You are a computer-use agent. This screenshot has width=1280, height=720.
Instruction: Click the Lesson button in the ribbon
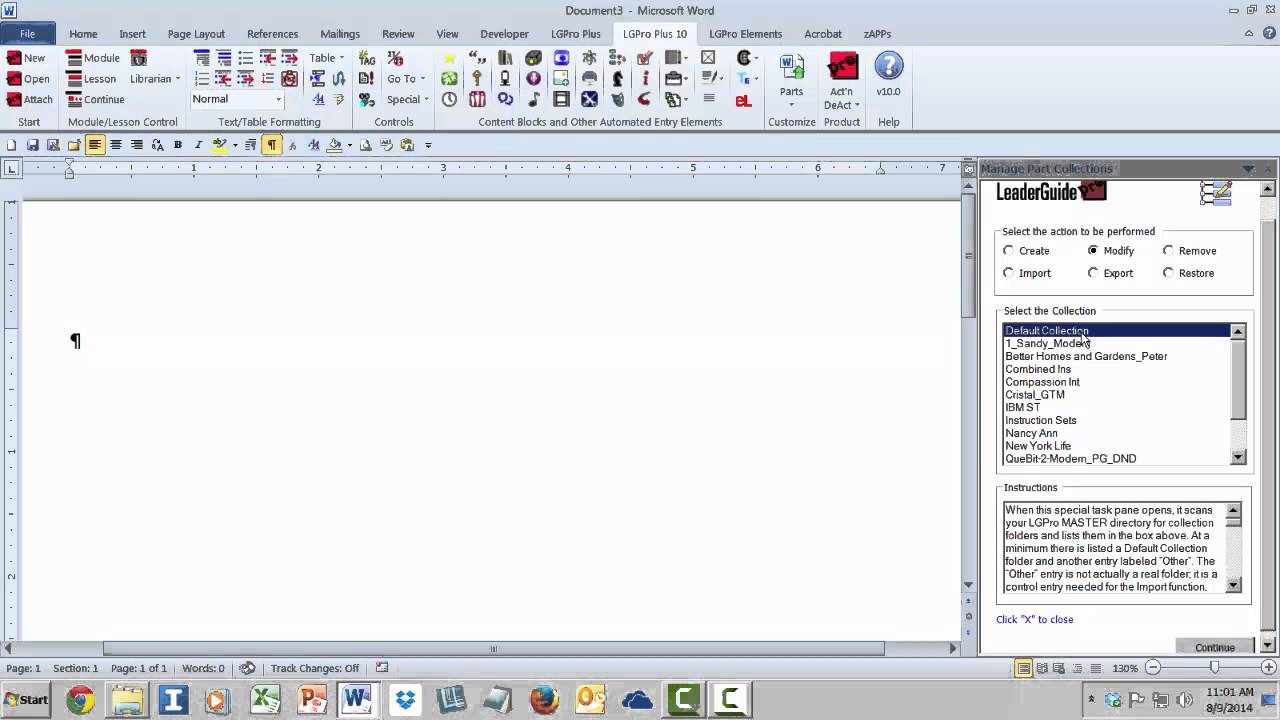pyautogui.click(x=92, y=79)
